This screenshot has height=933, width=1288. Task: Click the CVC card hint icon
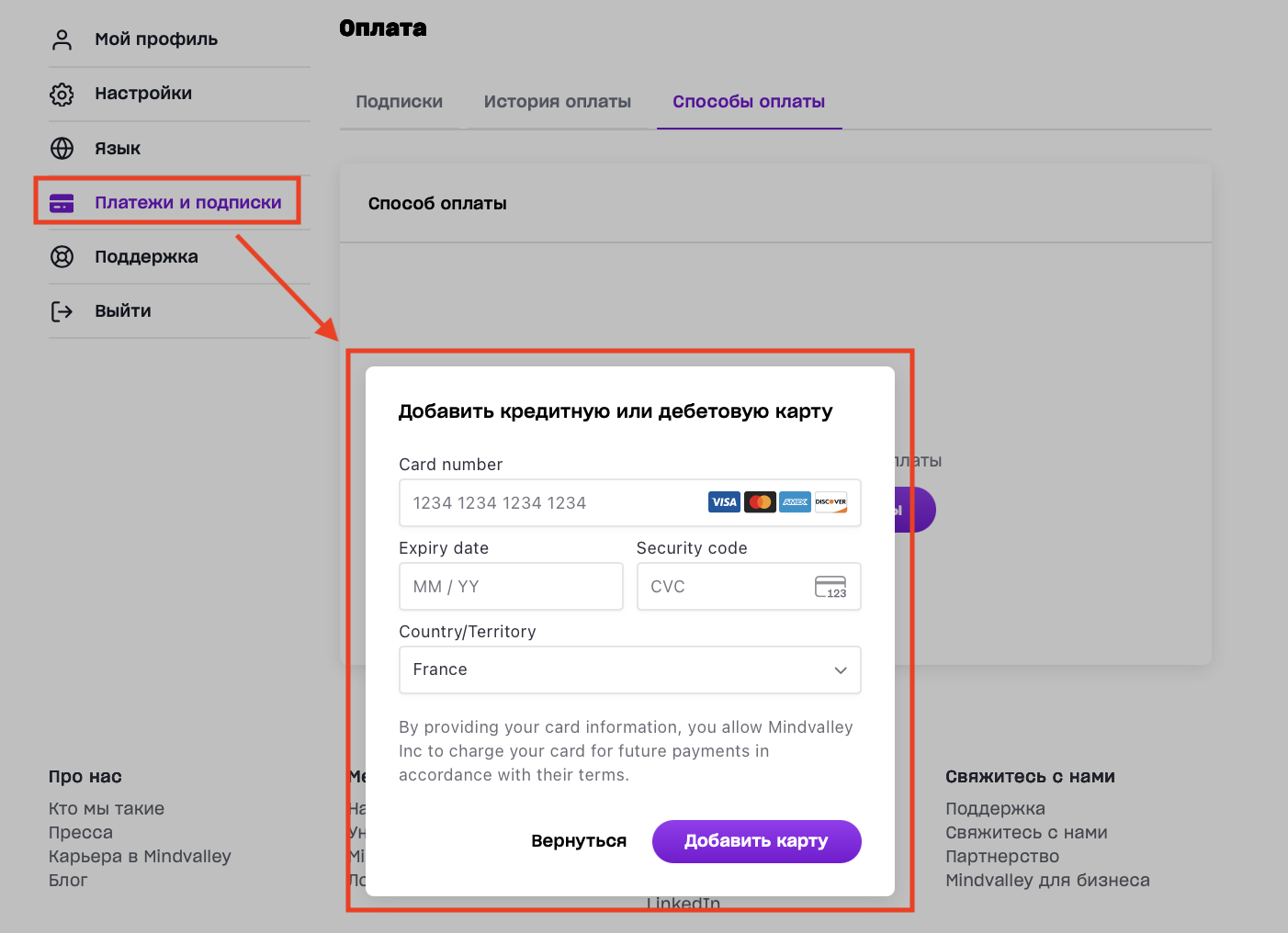coord(830,587)
